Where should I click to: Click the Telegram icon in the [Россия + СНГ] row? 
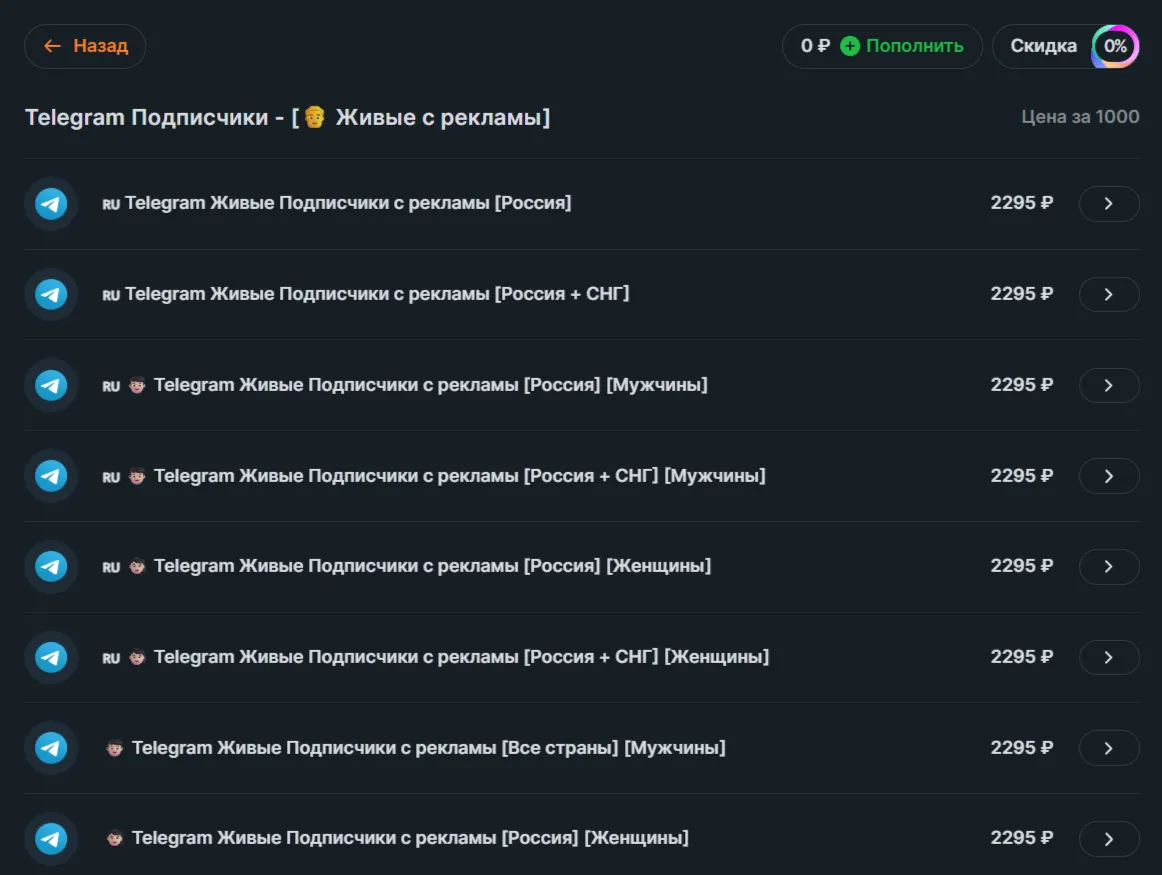51,294
